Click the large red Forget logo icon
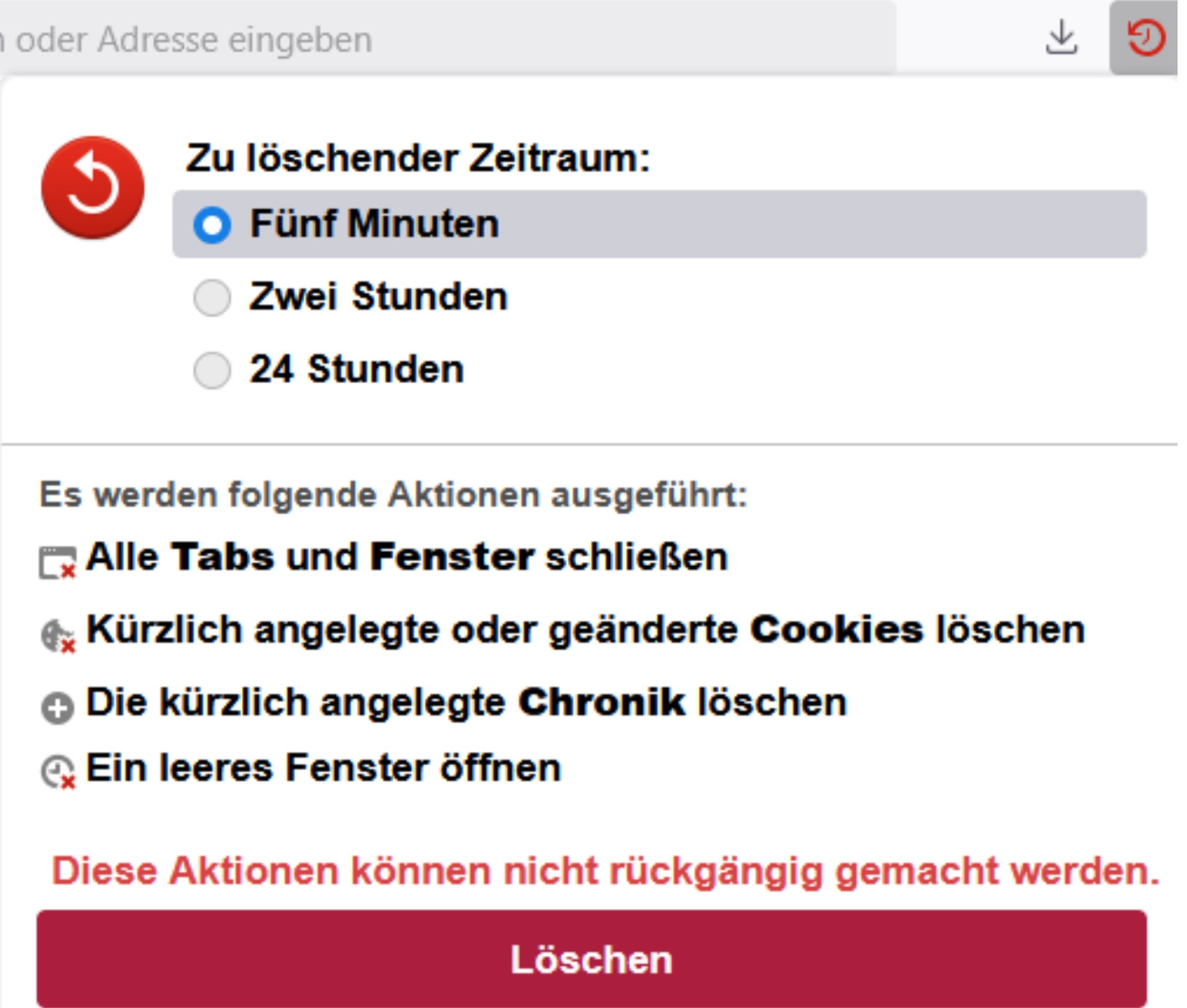Screen dimensions: 1187x1008 (92, 187)
